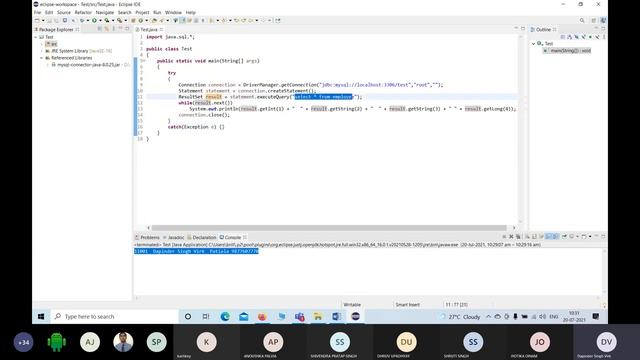The width and height of the screenshot is (640, 360).
Task: Open the Source menu
Action: [x=64, y=13]
